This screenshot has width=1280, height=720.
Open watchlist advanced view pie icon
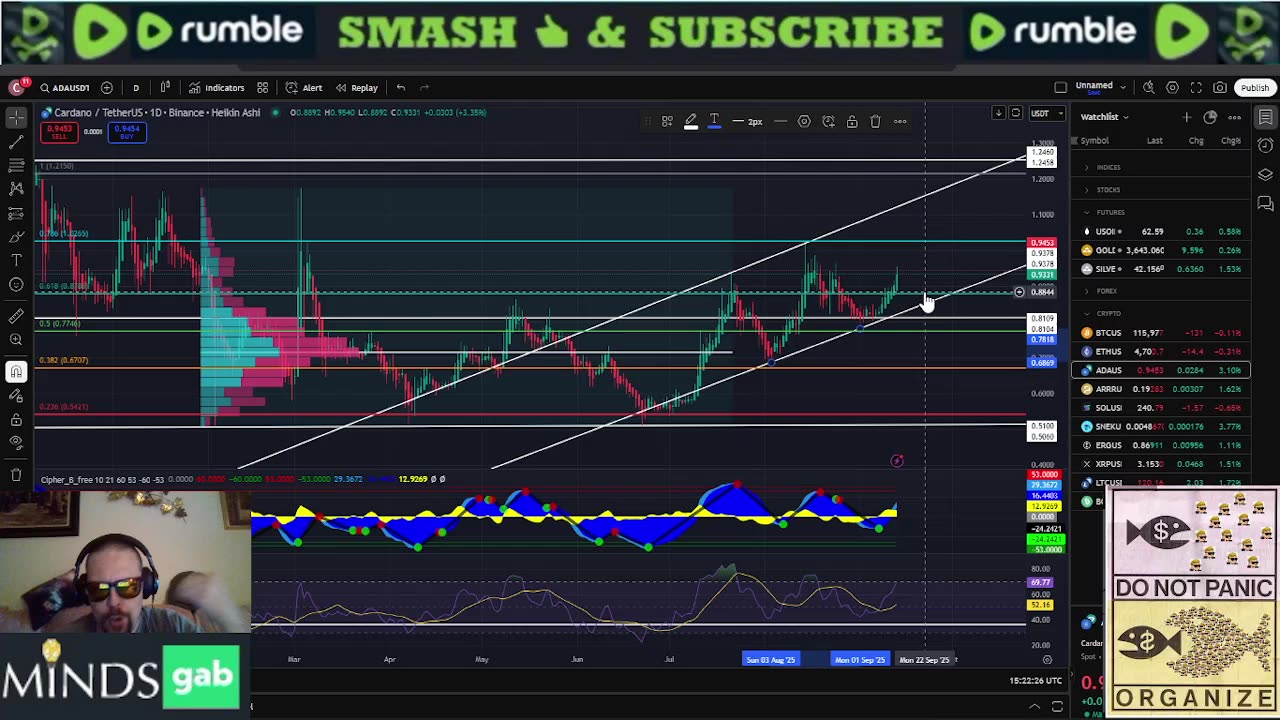click(1210, 117)
